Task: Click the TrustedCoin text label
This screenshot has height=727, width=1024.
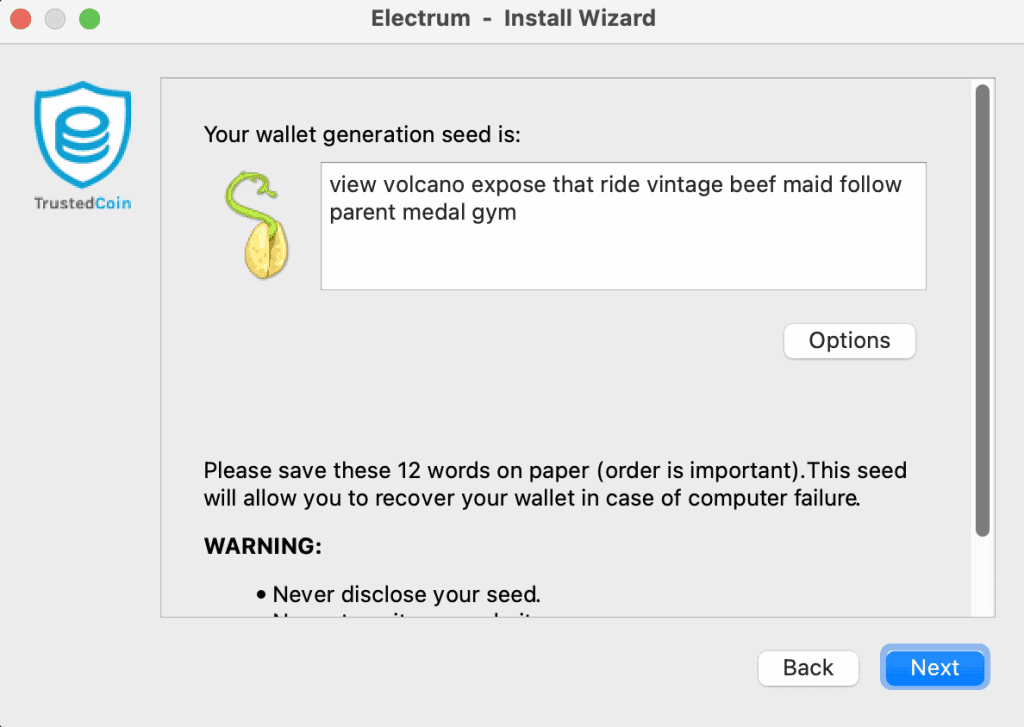Action: click(x=82, y=202)
